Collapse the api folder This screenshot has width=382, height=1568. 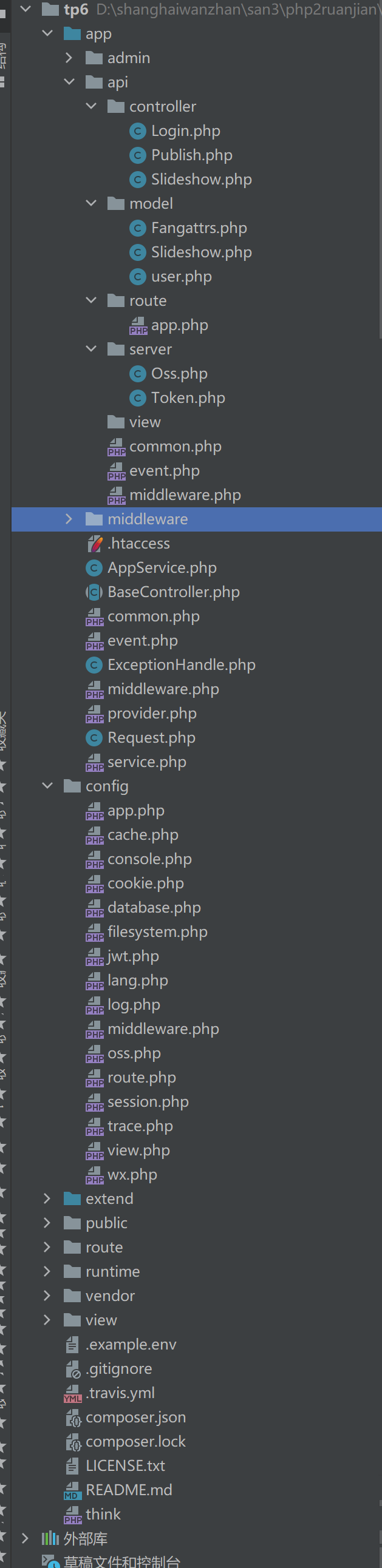click(69, 82)
